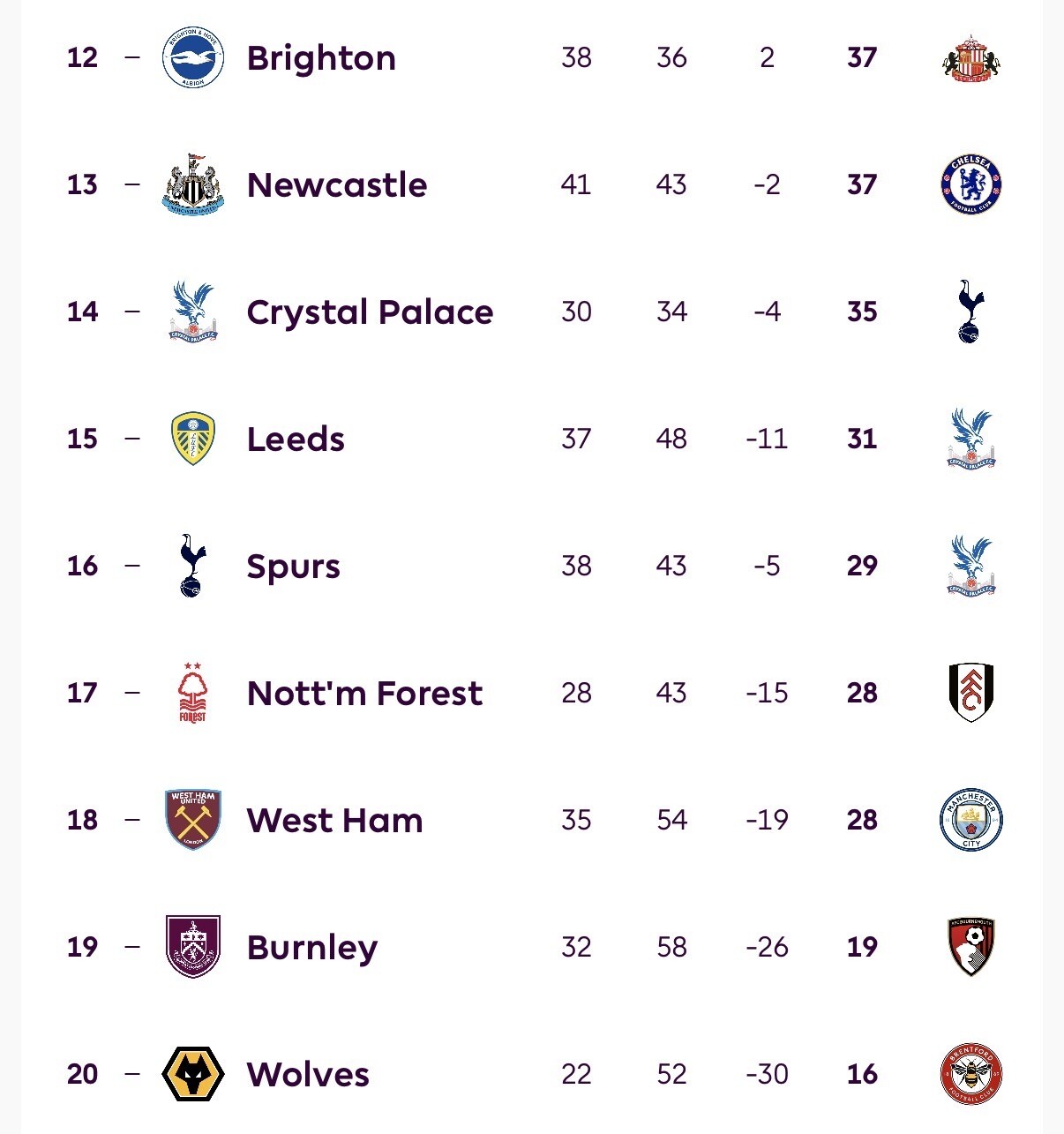Click the Brentford bee crest in Wolves' row
The image size is (1064, 1134).
[x=971, y=1074]
